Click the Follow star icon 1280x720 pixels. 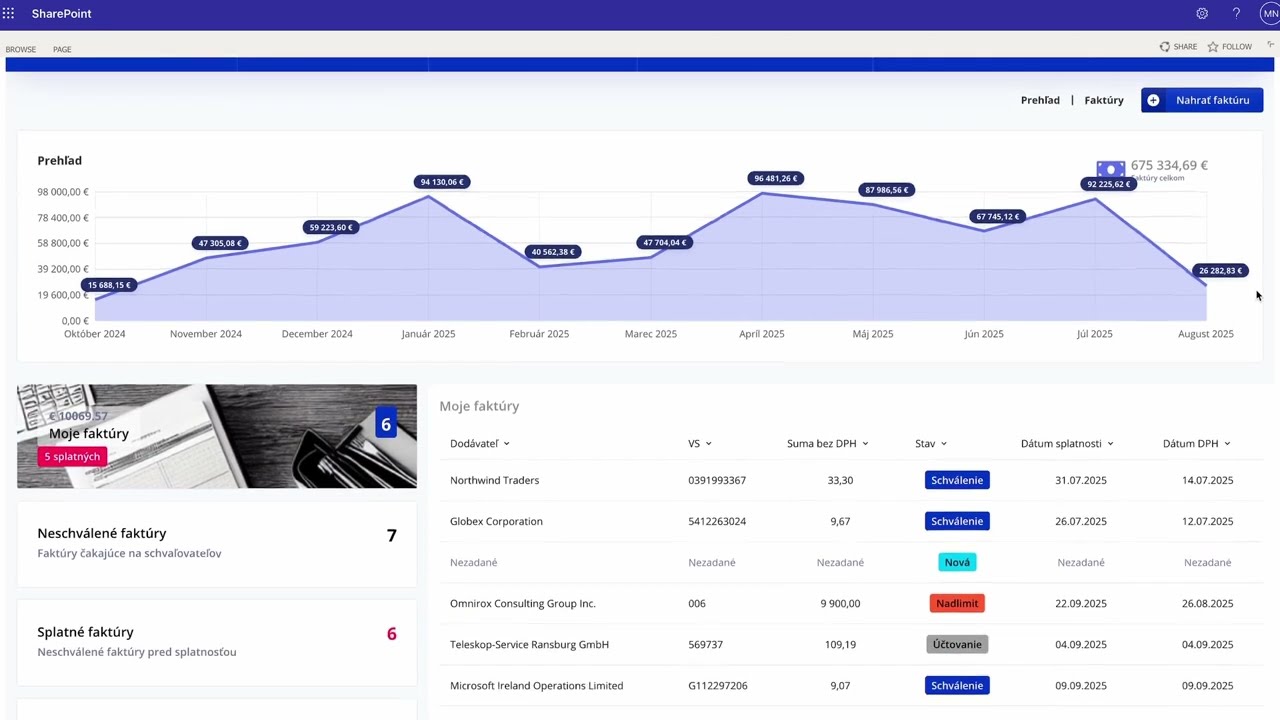pyautogui.click(x=1213, y=47)
